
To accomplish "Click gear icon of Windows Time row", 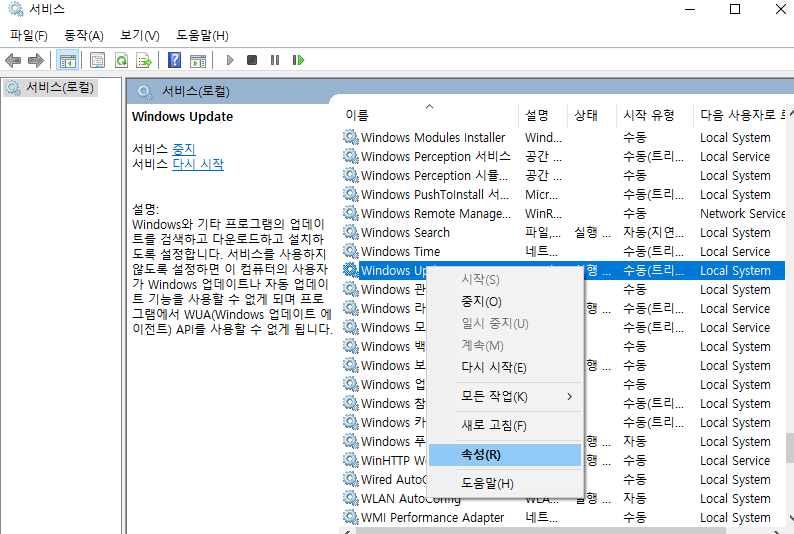I will coord(350,251).
